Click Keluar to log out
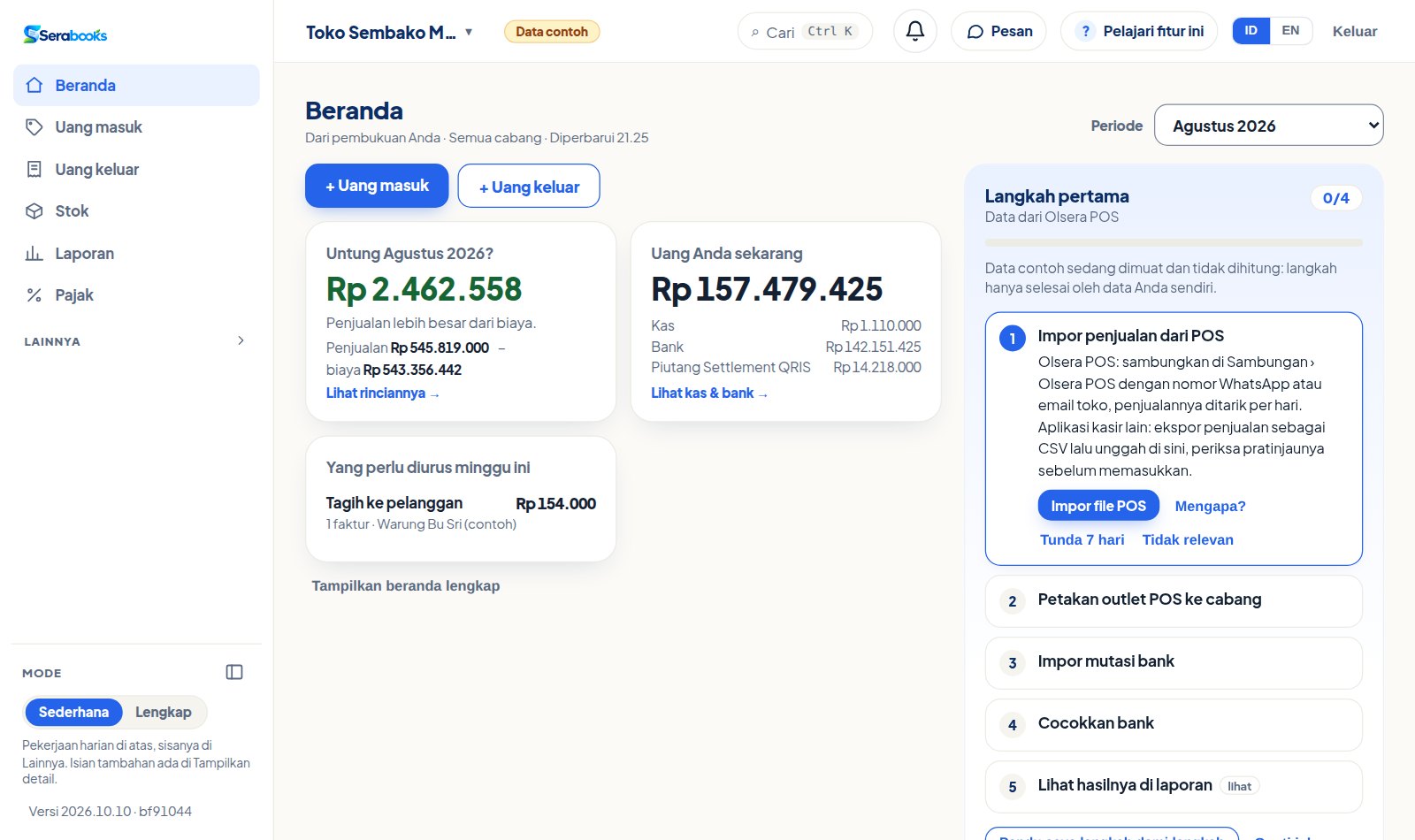 click(x=1355, y=32)
